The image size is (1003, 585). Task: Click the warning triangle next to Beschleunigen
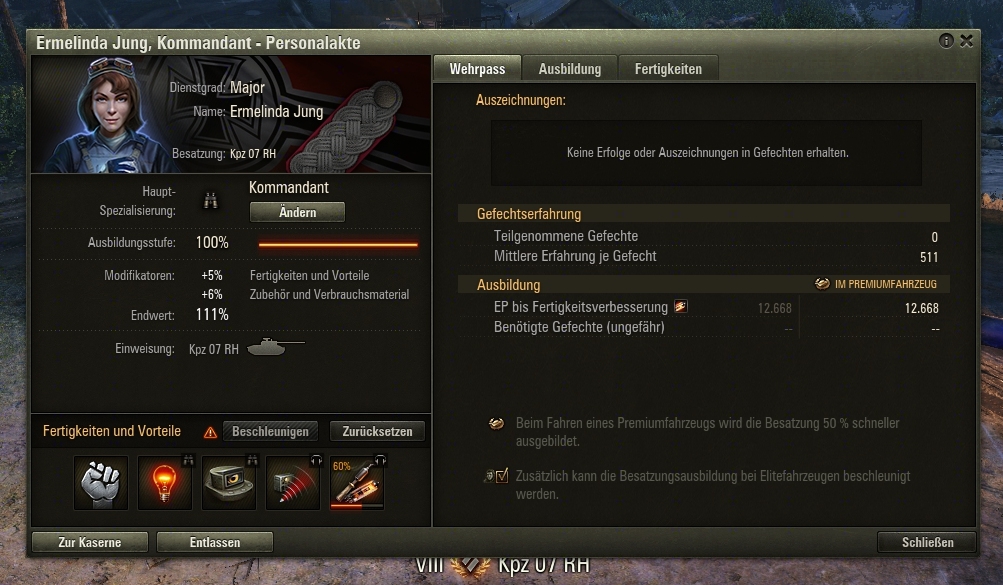[x=210, y=433]
